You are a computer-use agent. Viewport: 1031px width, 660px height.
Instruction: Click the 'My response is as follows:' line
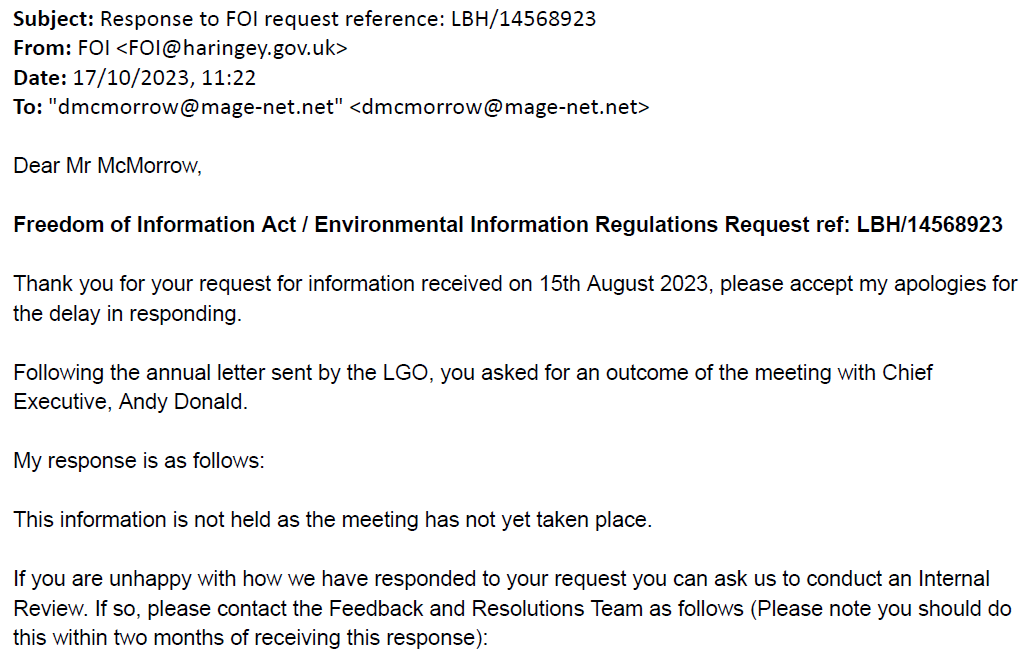tap(139, 461)
